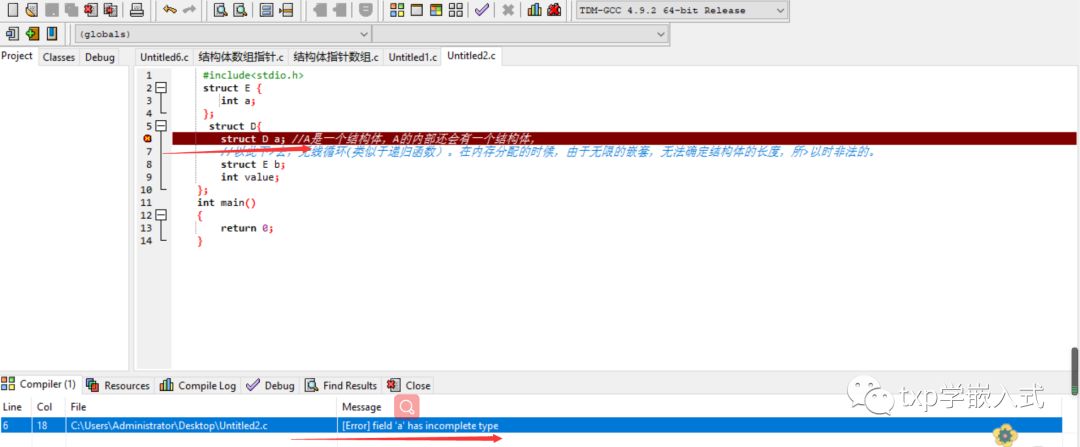
Task: Click the Save All icon
Action: coord(71,10)
